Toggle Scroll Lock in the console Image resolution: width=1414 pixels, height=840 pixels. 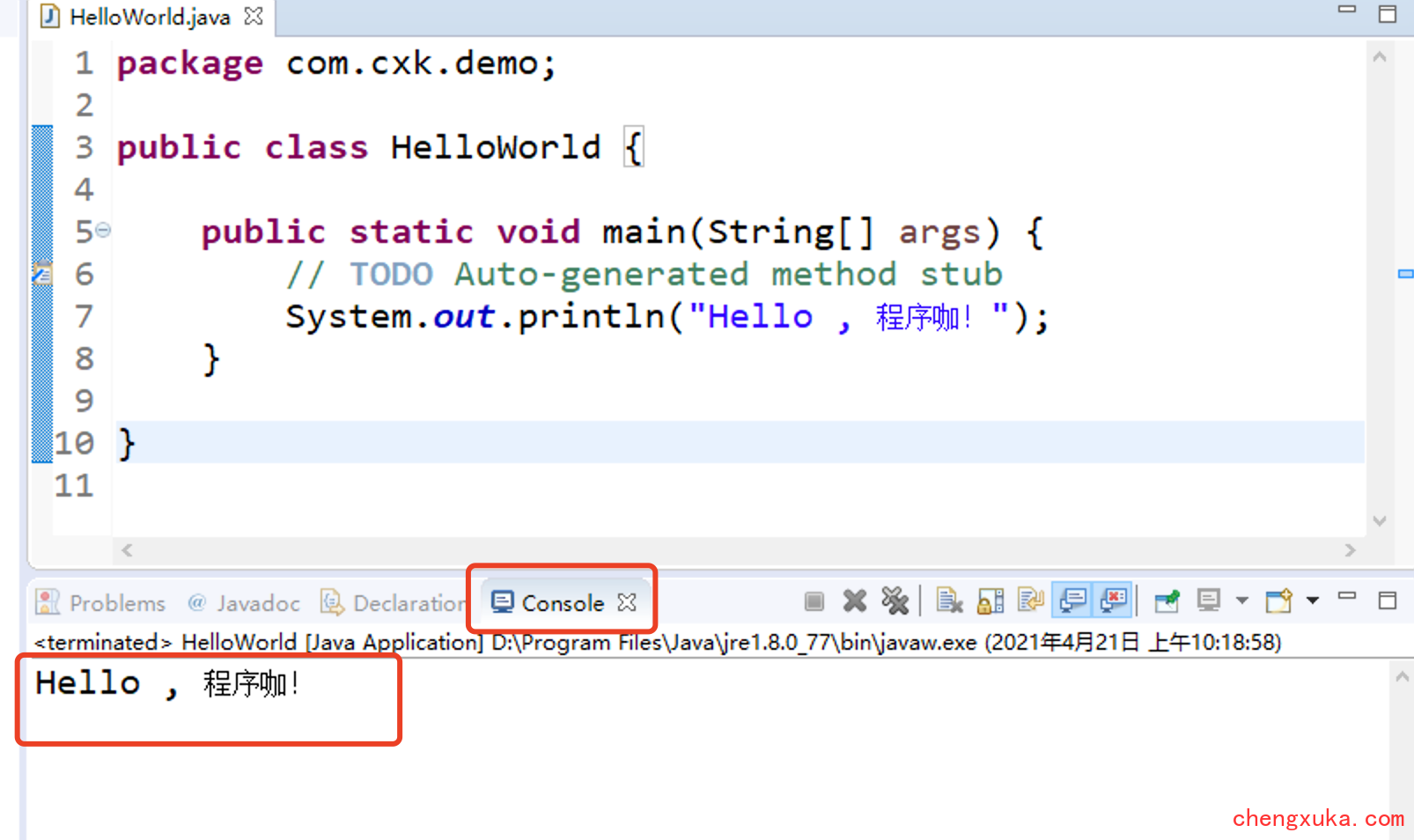[x=991, y=601]
